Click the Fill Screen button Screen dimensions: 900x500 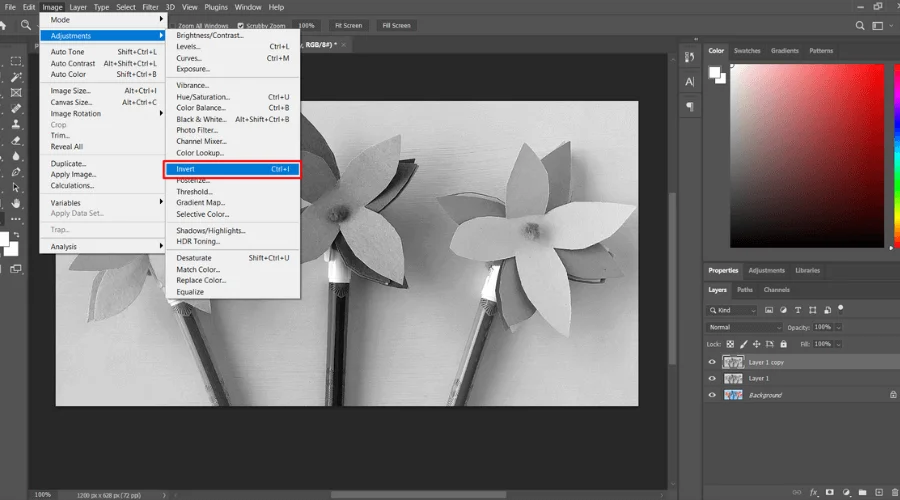(397, 25)
